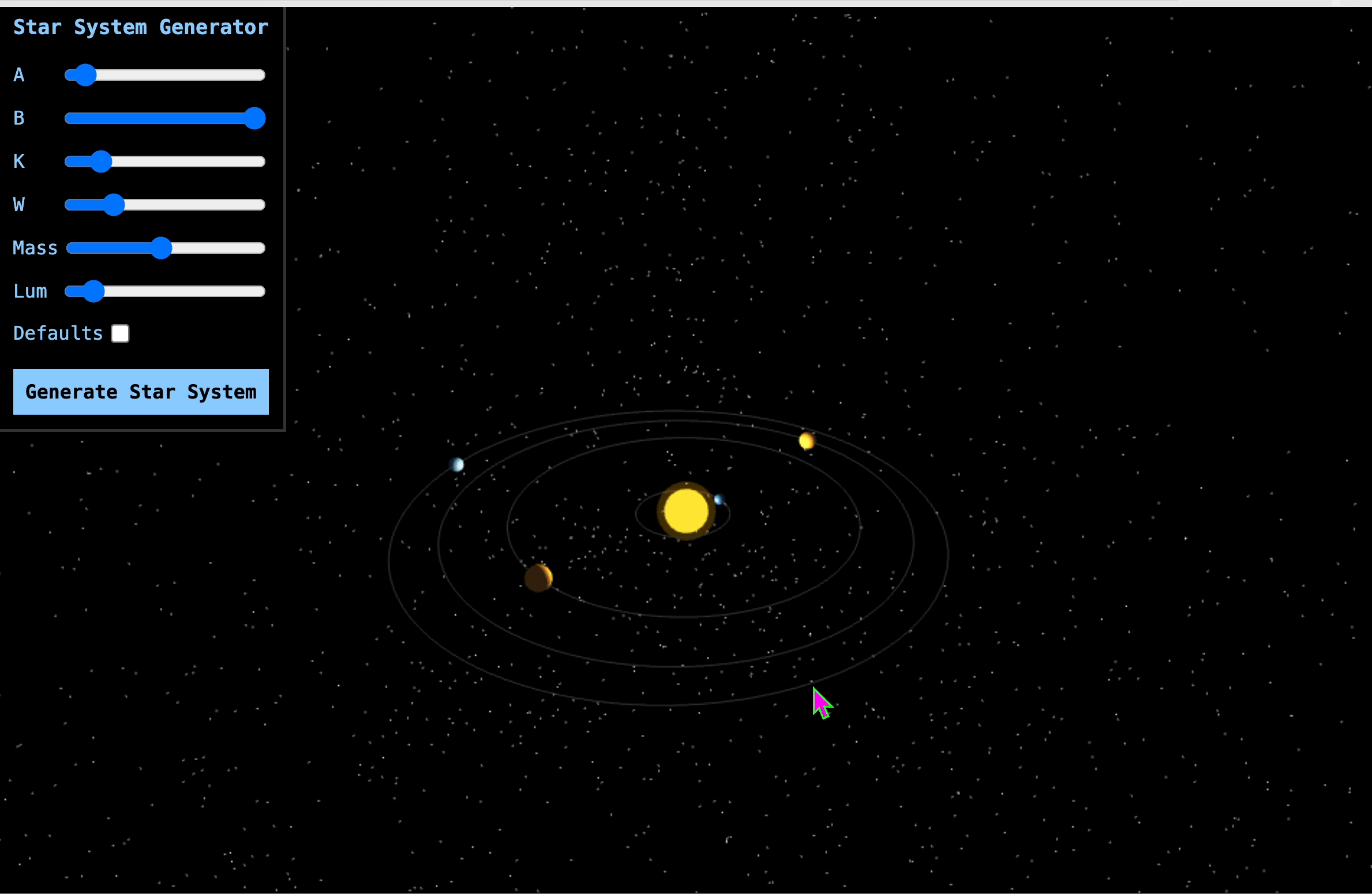Click the Defaults label text
Screen dimensions: 1372x894
pos(58,333)
